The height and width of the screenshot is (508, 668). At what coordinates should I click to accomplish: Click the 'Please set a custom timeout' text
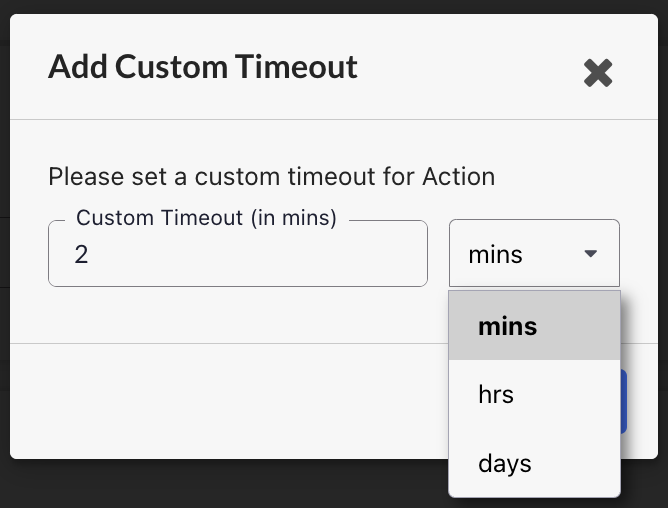click(271, 177)
